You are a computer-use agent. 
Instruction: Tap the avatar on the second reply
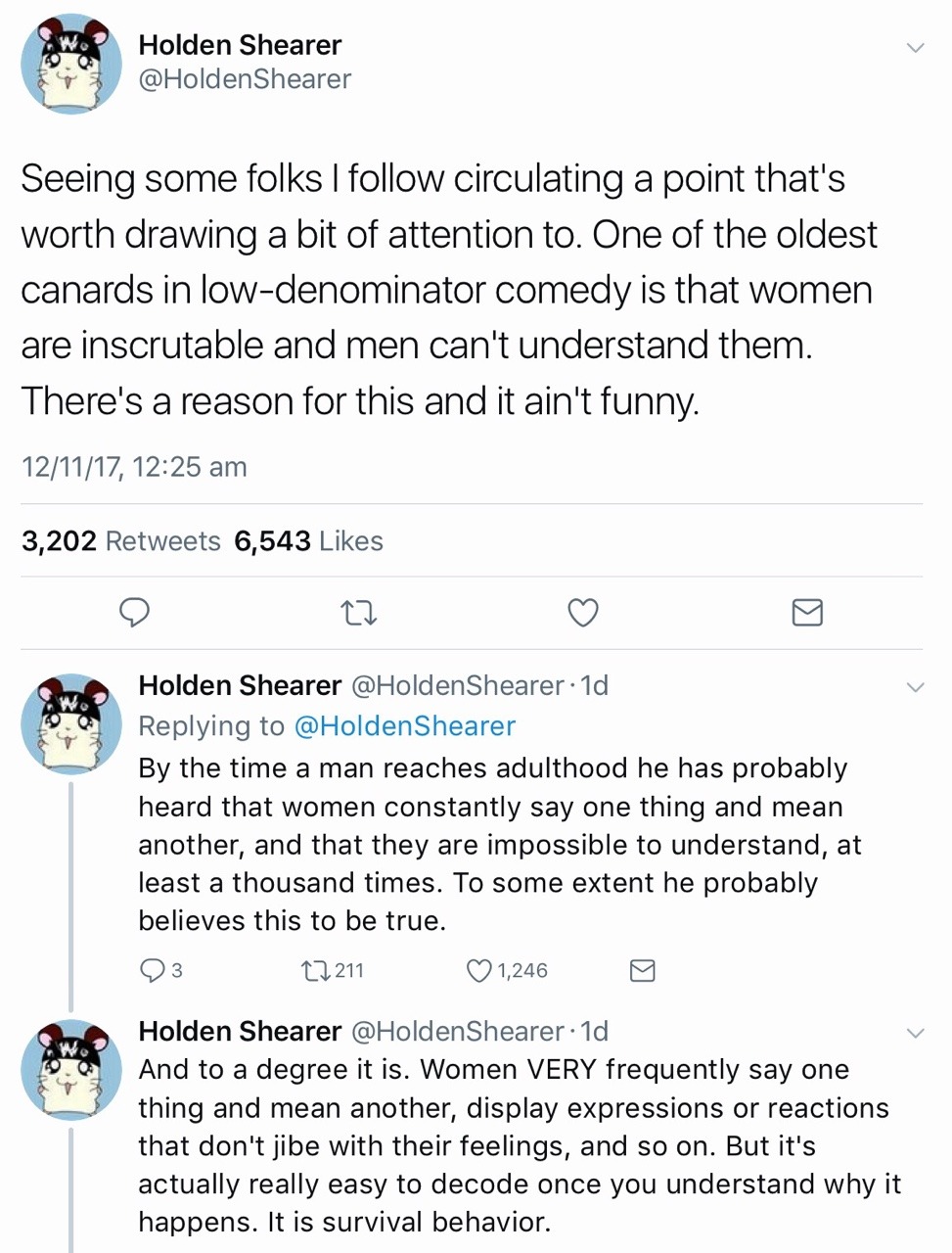click(71, 1069)
